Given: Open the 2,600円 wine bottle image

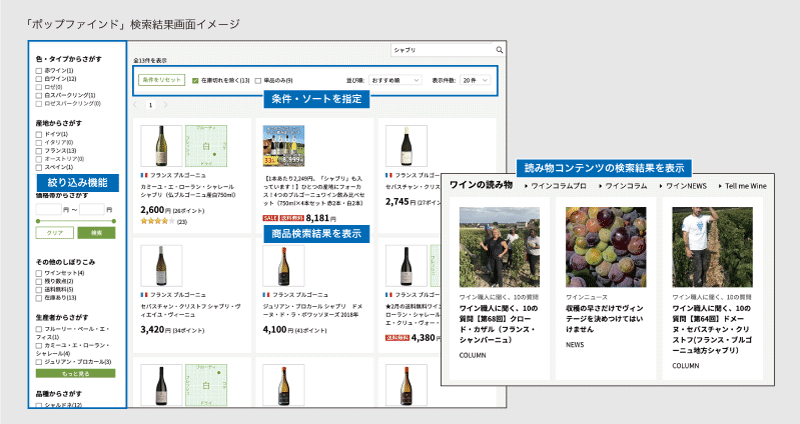Looking at the screenshot, I should pos(161,146).
